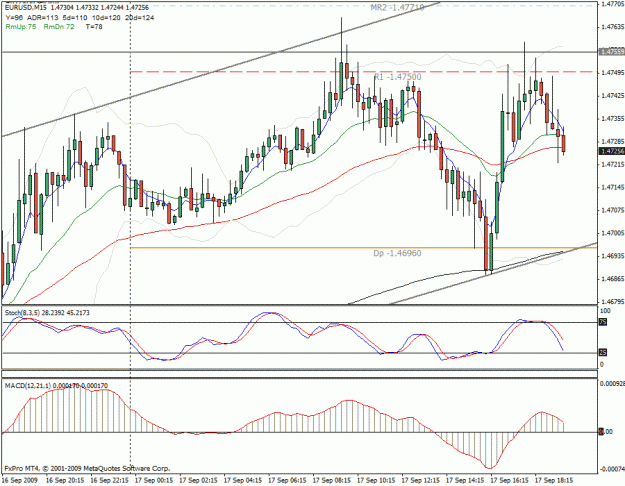This screenshot has height=486, width=625.
Task: Click the '17 Sep 06:15' time axis label
Action: click(x=287, y=480)
